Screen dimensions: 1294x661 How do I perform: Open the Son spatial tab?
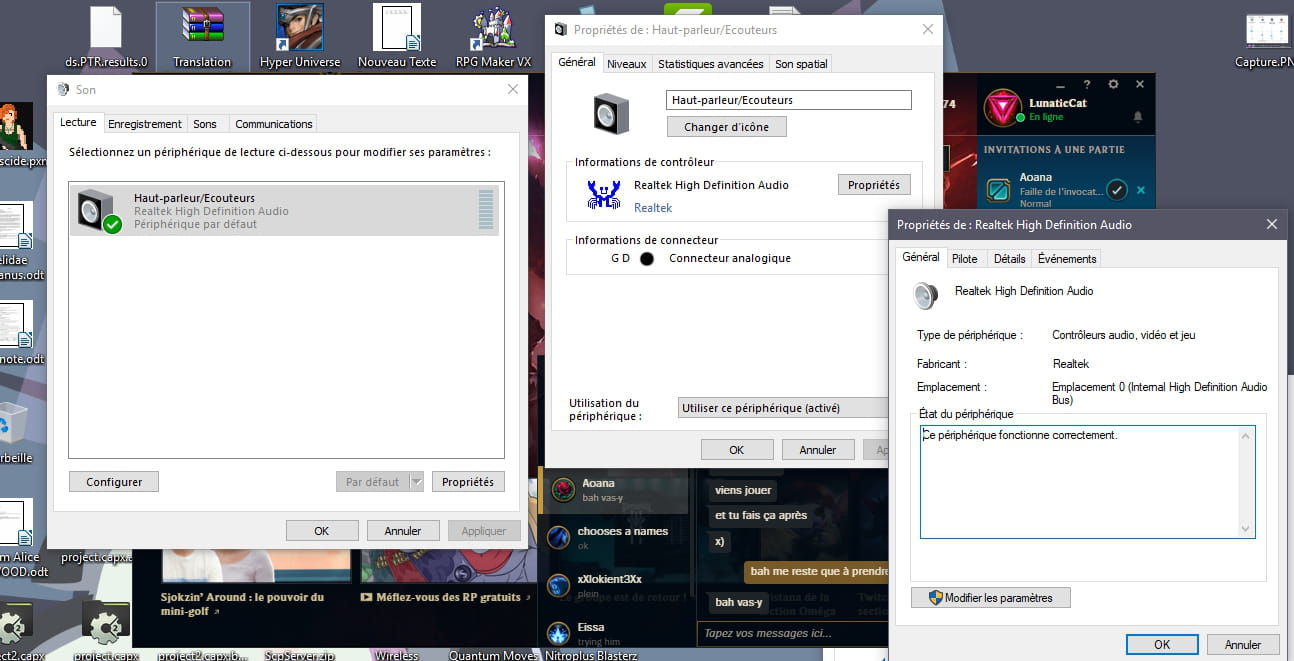tap(801, 64)
